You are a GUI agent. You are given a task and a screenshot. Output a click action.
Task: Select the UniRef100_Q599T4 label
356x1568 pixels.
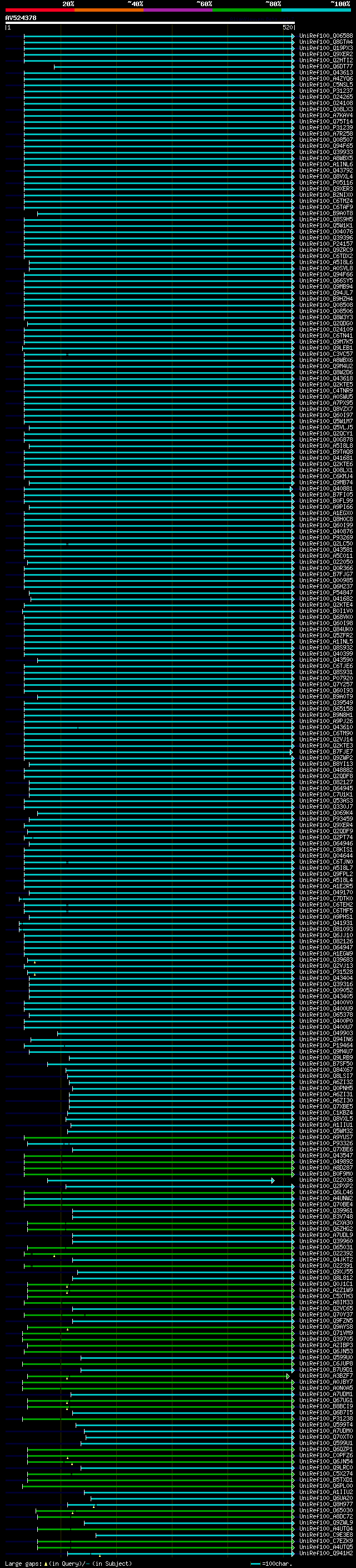(326, 1424)
